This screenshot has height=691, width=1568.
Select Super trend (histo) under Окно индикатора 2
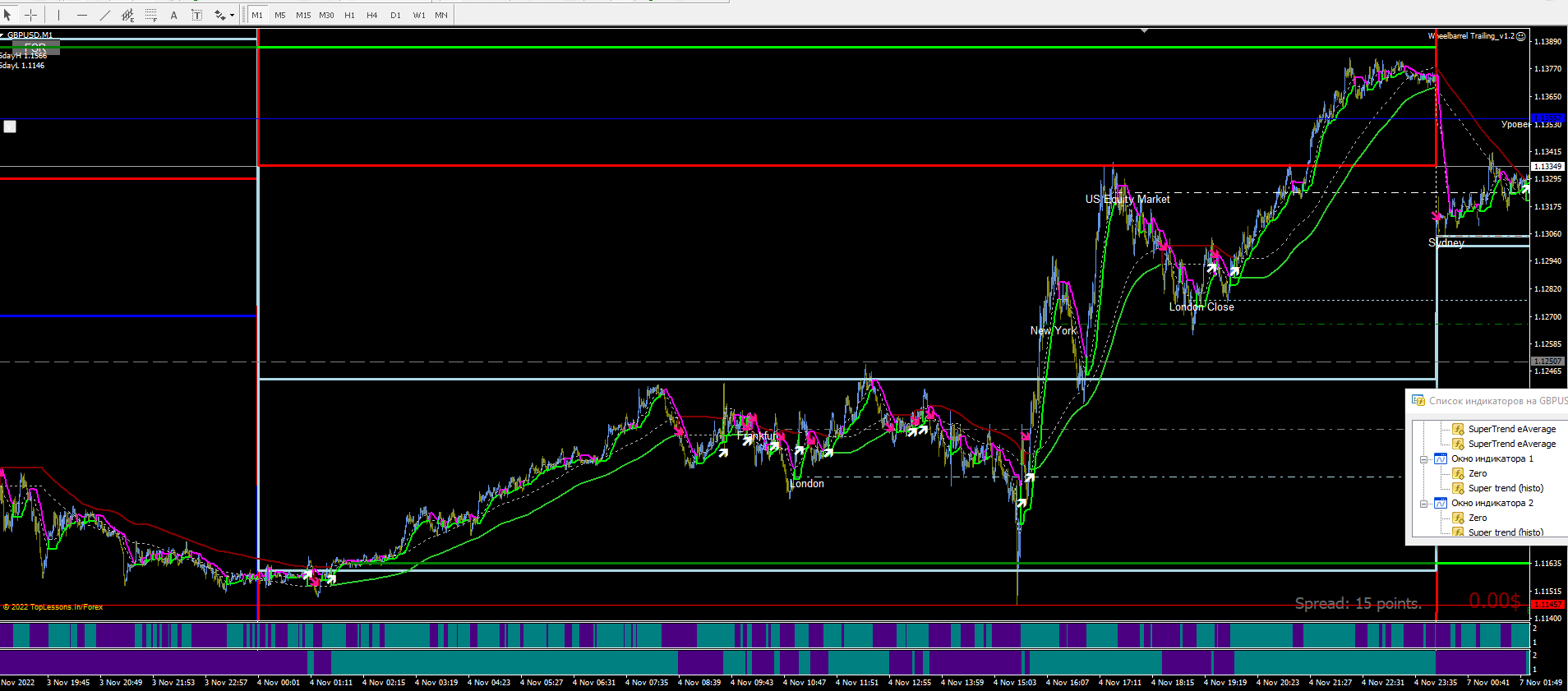click(1506, 532)
